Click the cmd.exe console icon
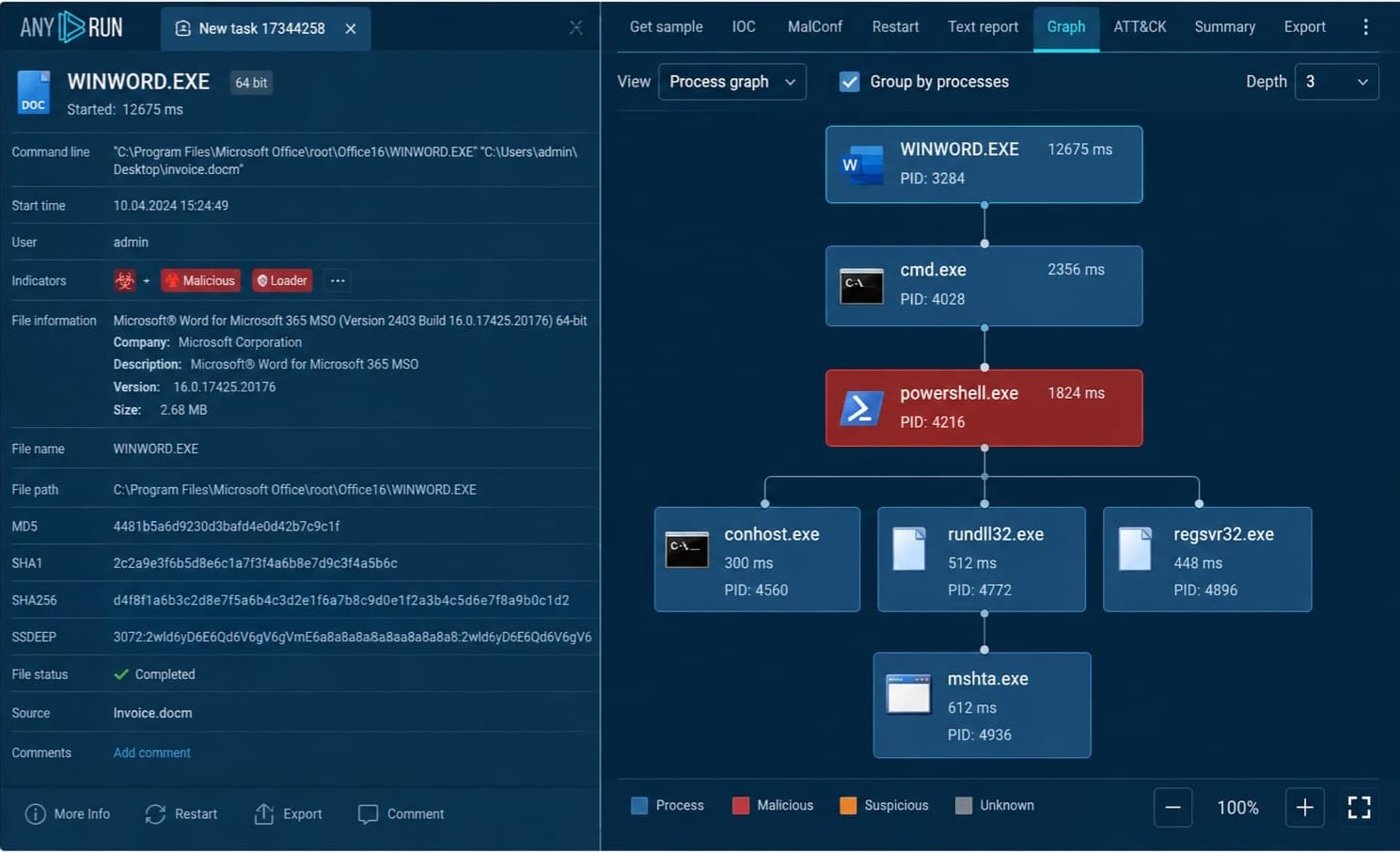 [x=861, y=286]
